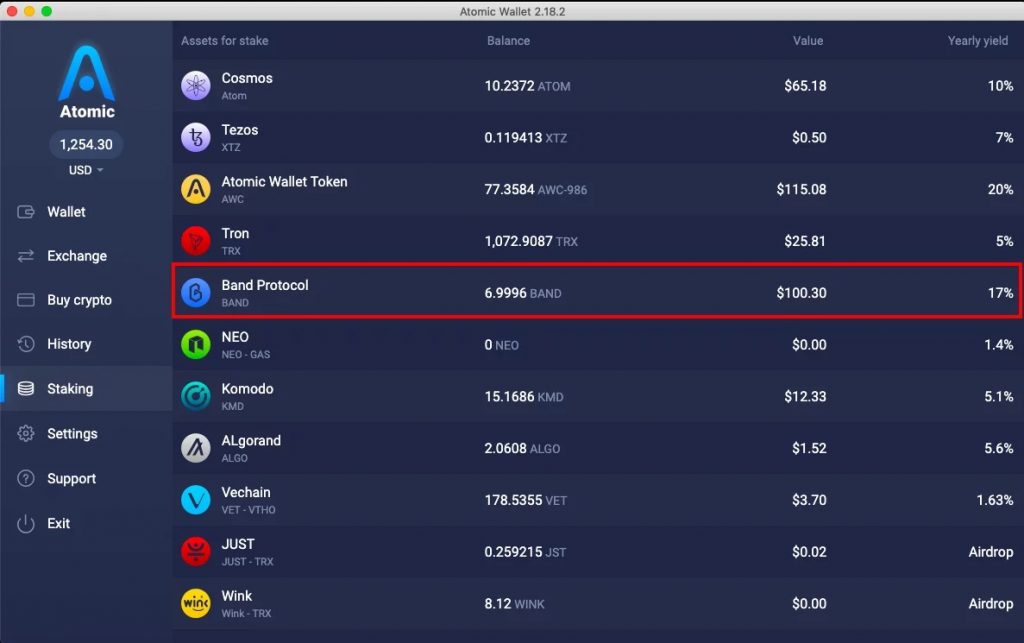This screenshot has width=1024, height=643.
Task: Click the JUST coin icon
Action: (x=195, y=552)
